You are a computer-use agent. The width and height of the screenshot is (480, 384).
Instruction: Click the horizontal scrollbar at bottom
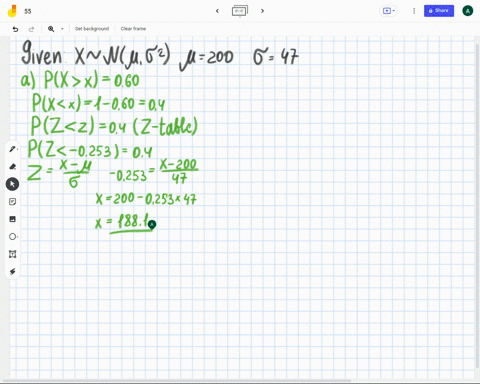click(177, 380)
